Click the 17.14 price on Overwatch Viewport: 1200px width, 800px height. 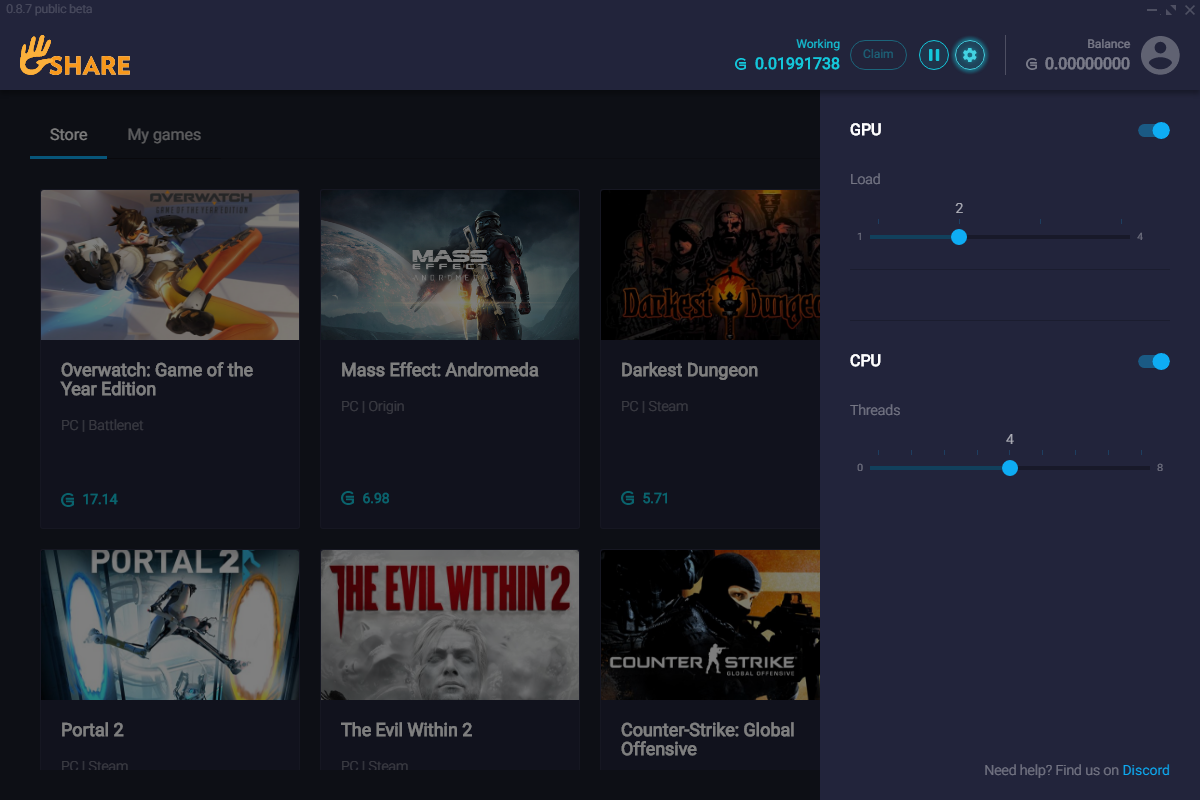(100, 499)
